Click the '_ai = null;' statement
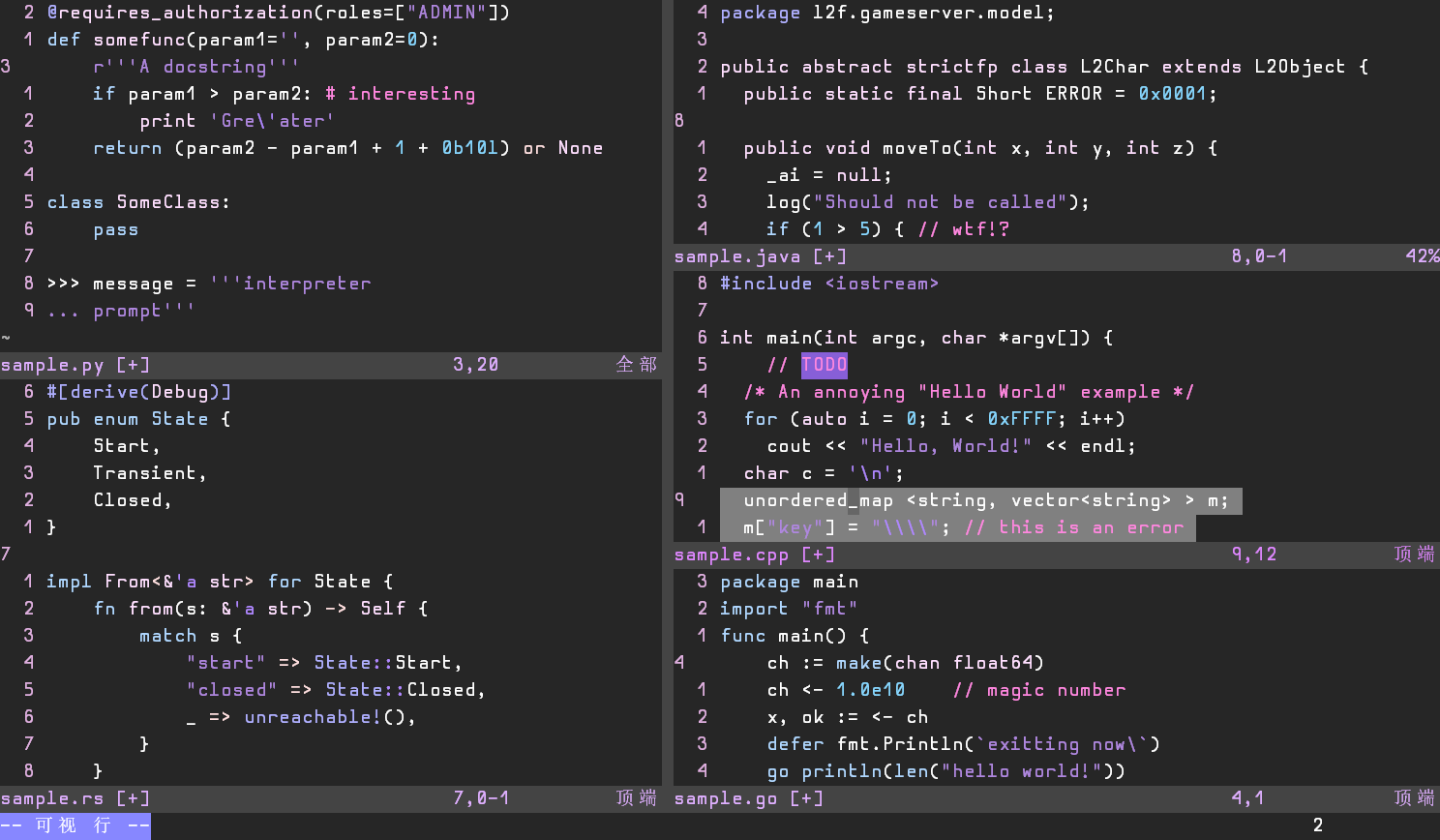The image size is (1440, 840). point(830,175)
